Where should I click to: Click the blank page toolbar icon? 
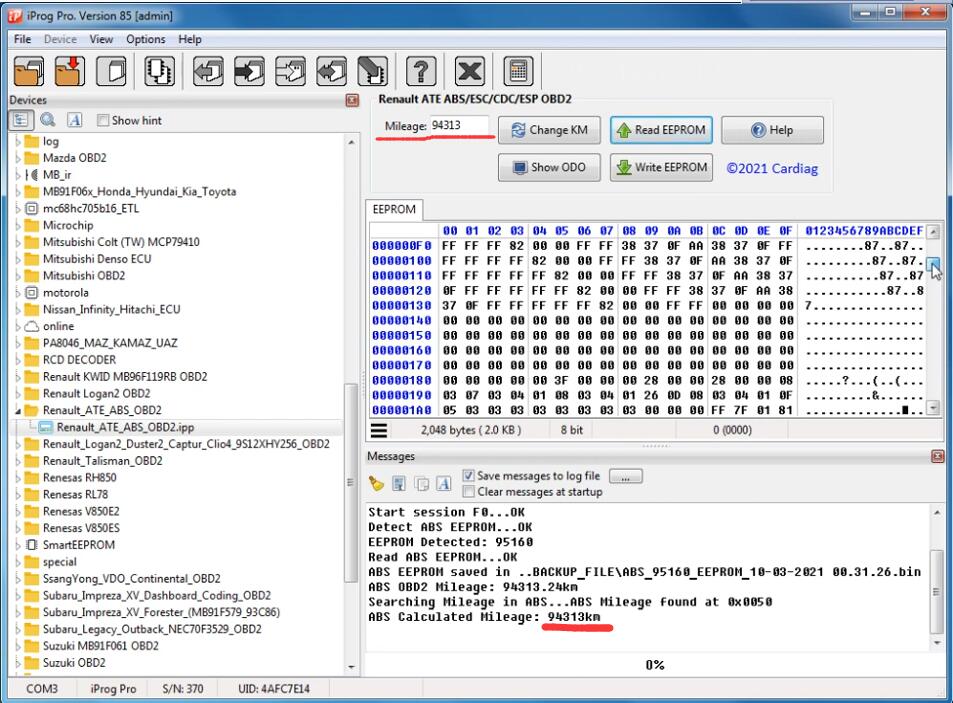(x=113, y=72)
